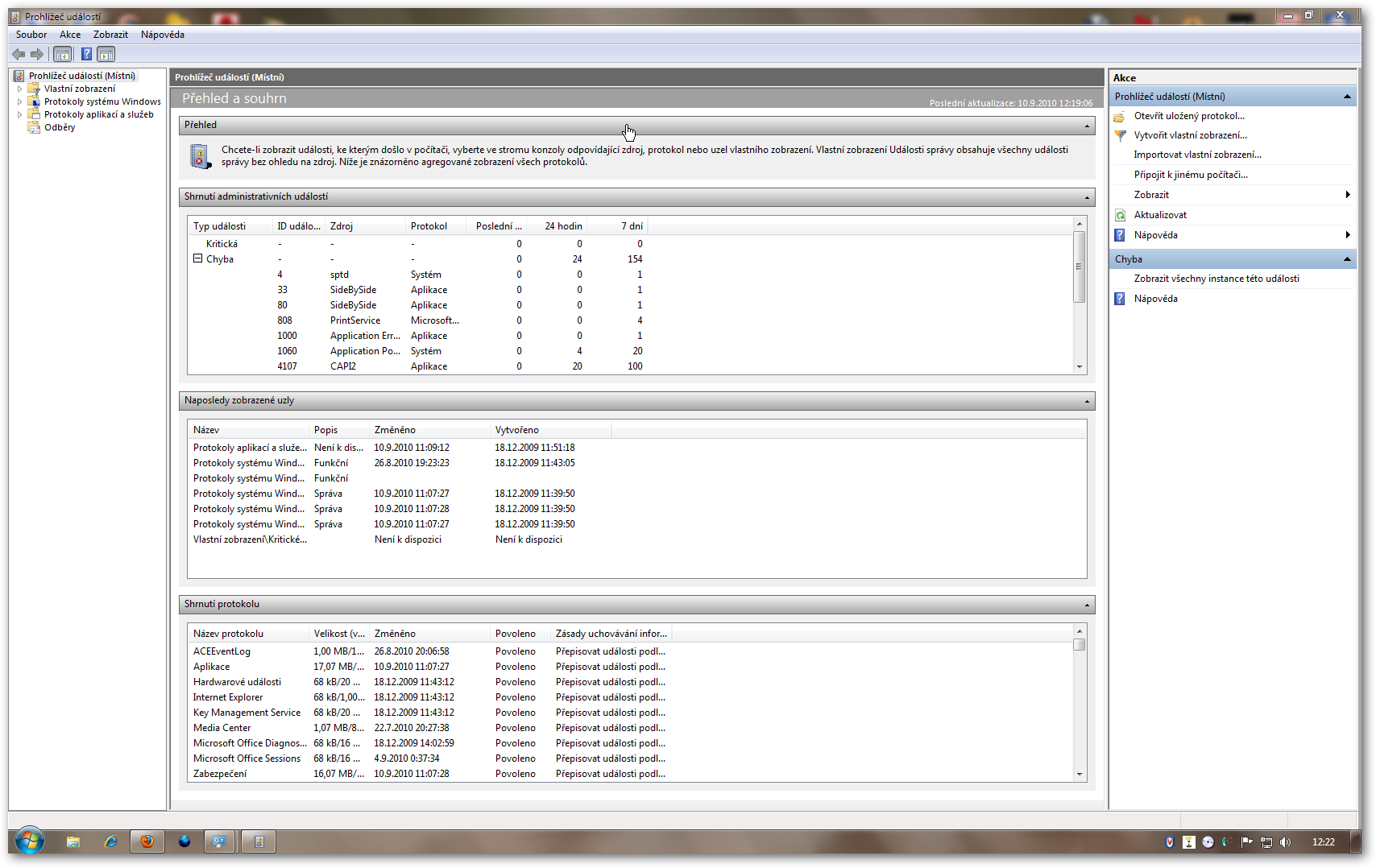
Task: Collapse the Přehled section header arrow
Action: [x=1087, y=126]
